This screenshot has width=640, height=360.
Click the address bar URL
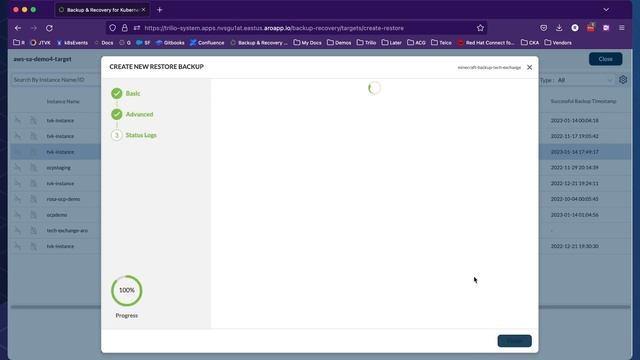coord(274,28)
